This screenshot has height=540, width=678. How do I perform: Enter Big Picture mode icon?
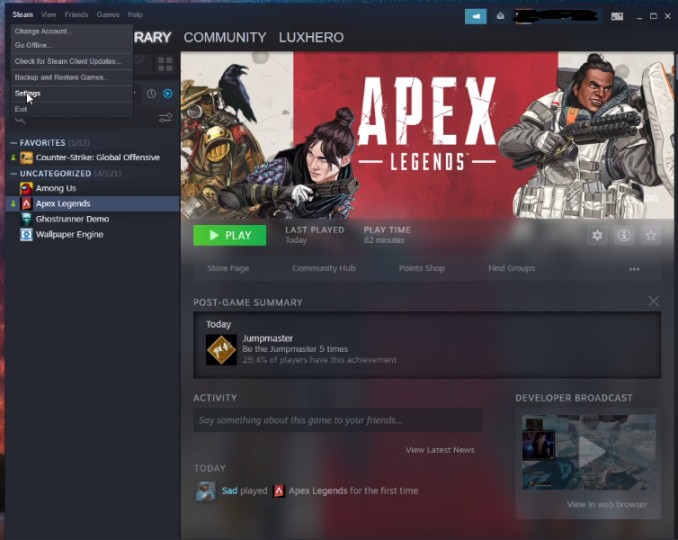pos(617,16)
